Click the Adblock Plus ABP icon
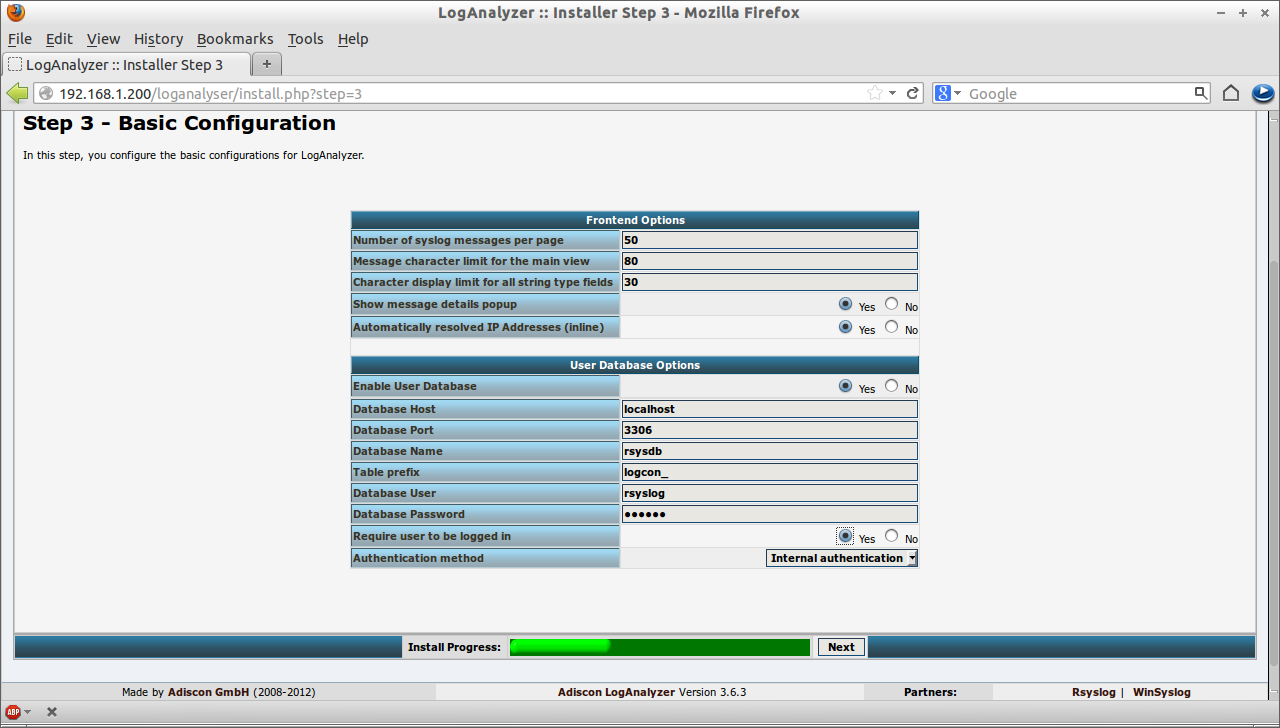1280x728 pixels. pos(14,712)
